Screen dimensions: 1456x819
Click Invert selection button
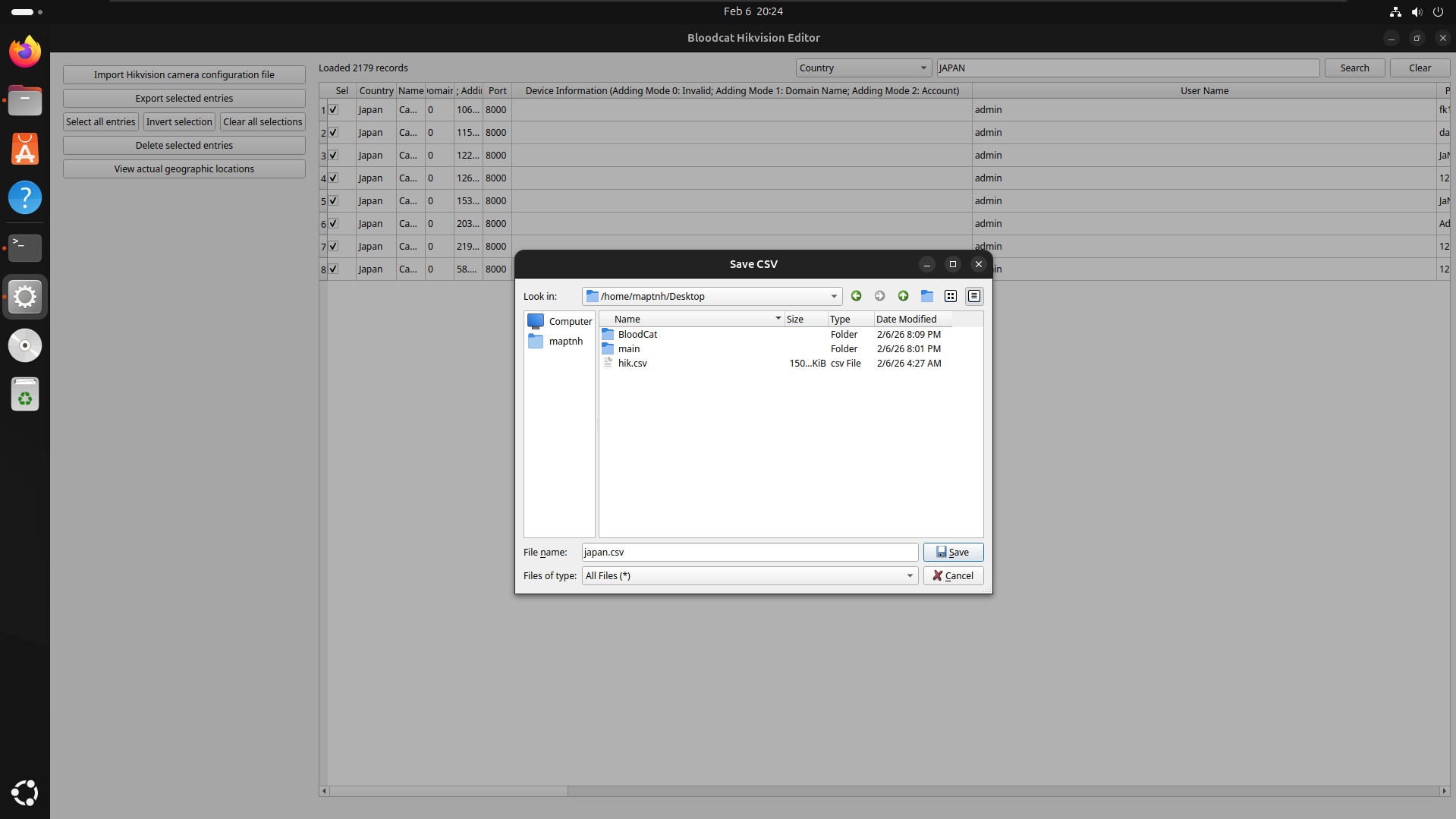(x=179, y=122)
